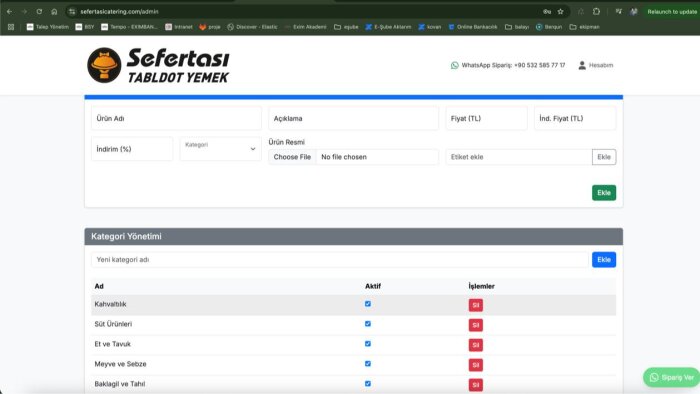Click the Meyve ve Sebze category name
The image size is (700, 394).
[120, 364]
